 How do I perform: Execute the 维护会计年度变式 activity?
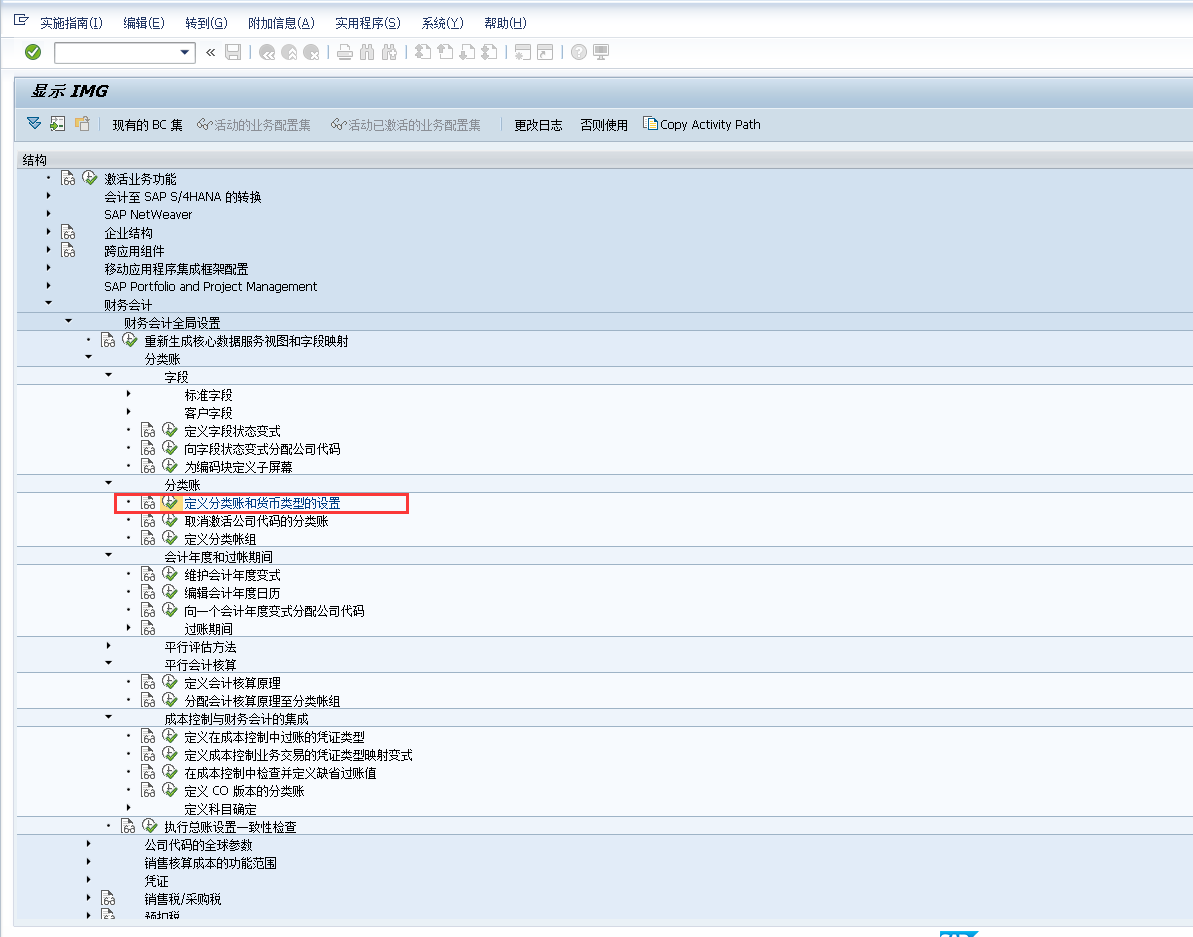click(x=169, y=573)
